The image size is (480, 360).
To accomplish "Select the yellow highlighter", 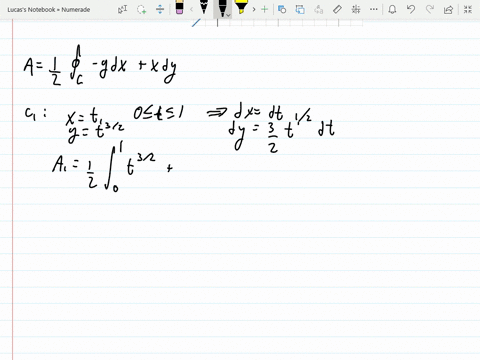I will [241, 7].
